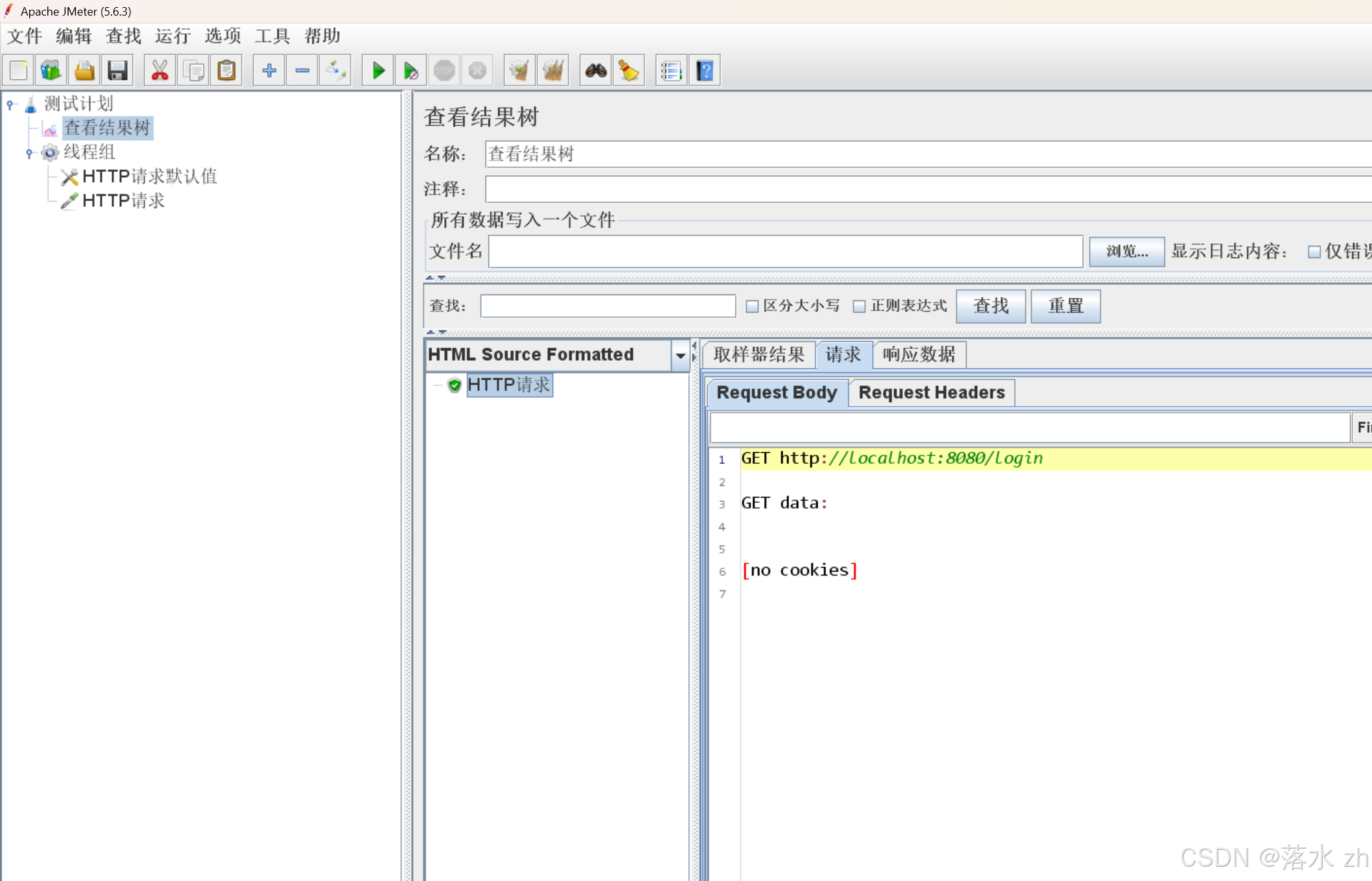Toggle the 仅错误 log checkbox
This screenshot has height=881, width=1372.
pos(1314,252)
